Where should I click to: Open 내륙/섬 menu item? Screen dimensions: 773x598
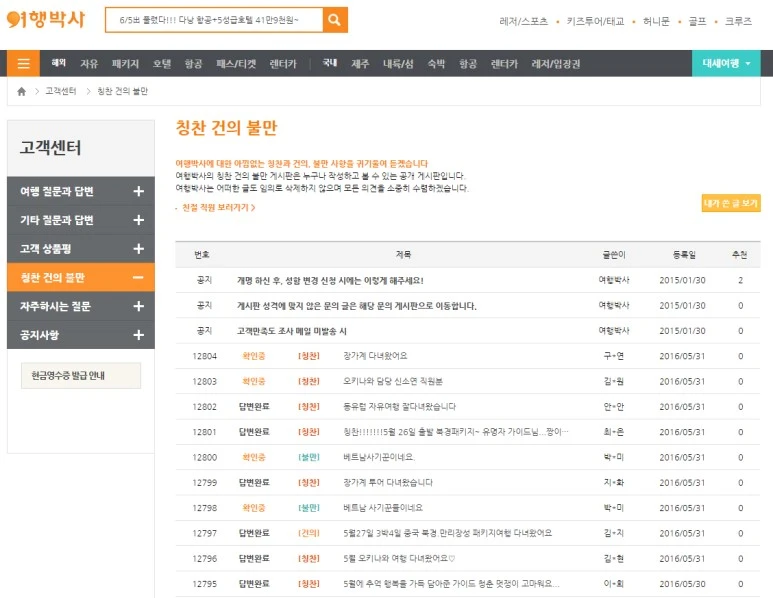pyautogui.click(x=398, y=64)
